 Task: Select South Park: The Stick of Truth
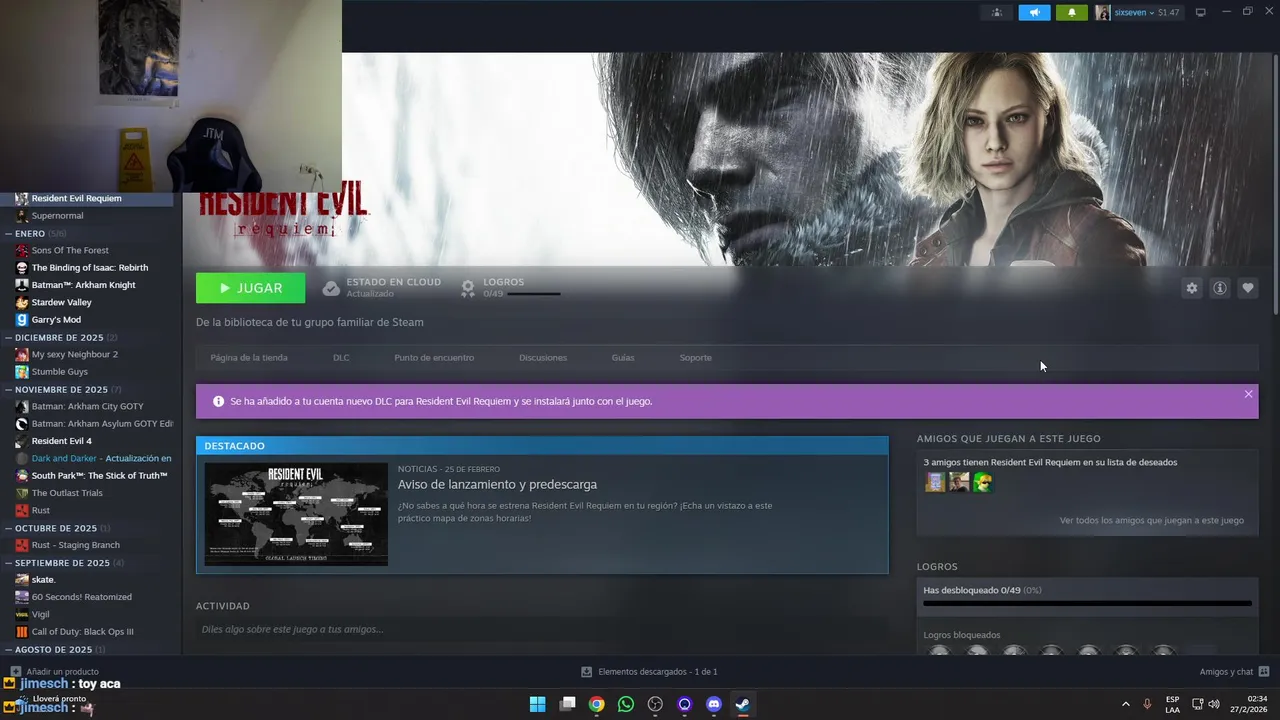(87, 476)
